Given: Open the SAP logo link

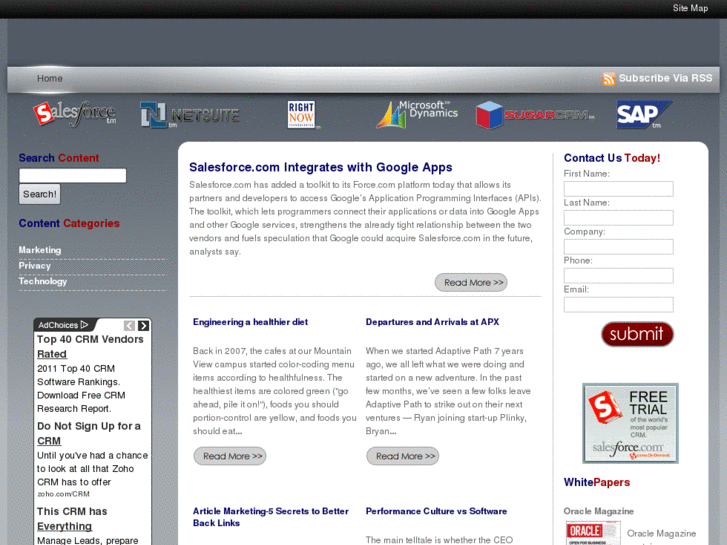Looking at the screenshot, I should coord(644,114).
